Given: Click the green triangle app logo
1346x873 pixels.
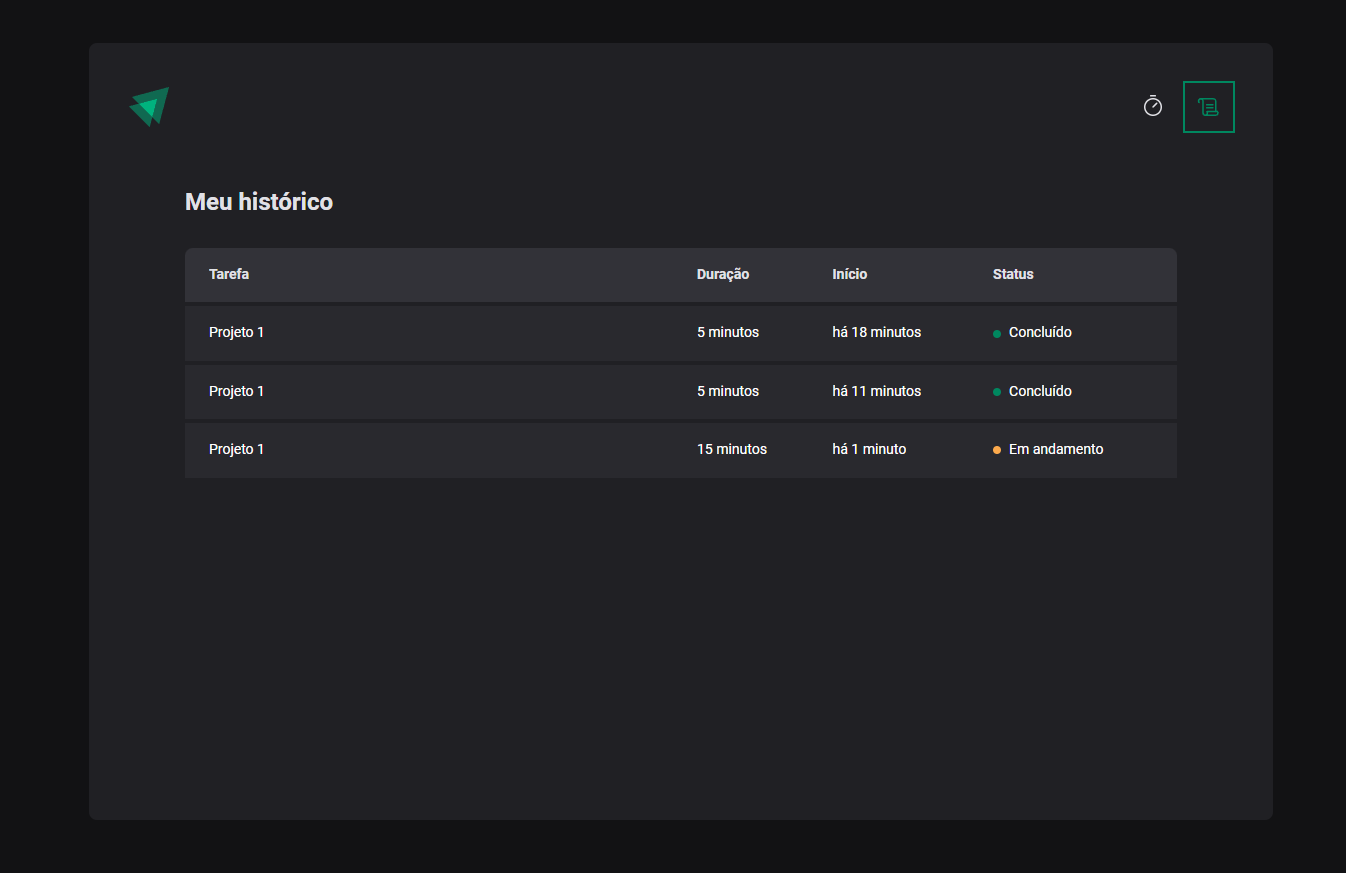Looking at the screenshot, I should [x=149, y=107].
